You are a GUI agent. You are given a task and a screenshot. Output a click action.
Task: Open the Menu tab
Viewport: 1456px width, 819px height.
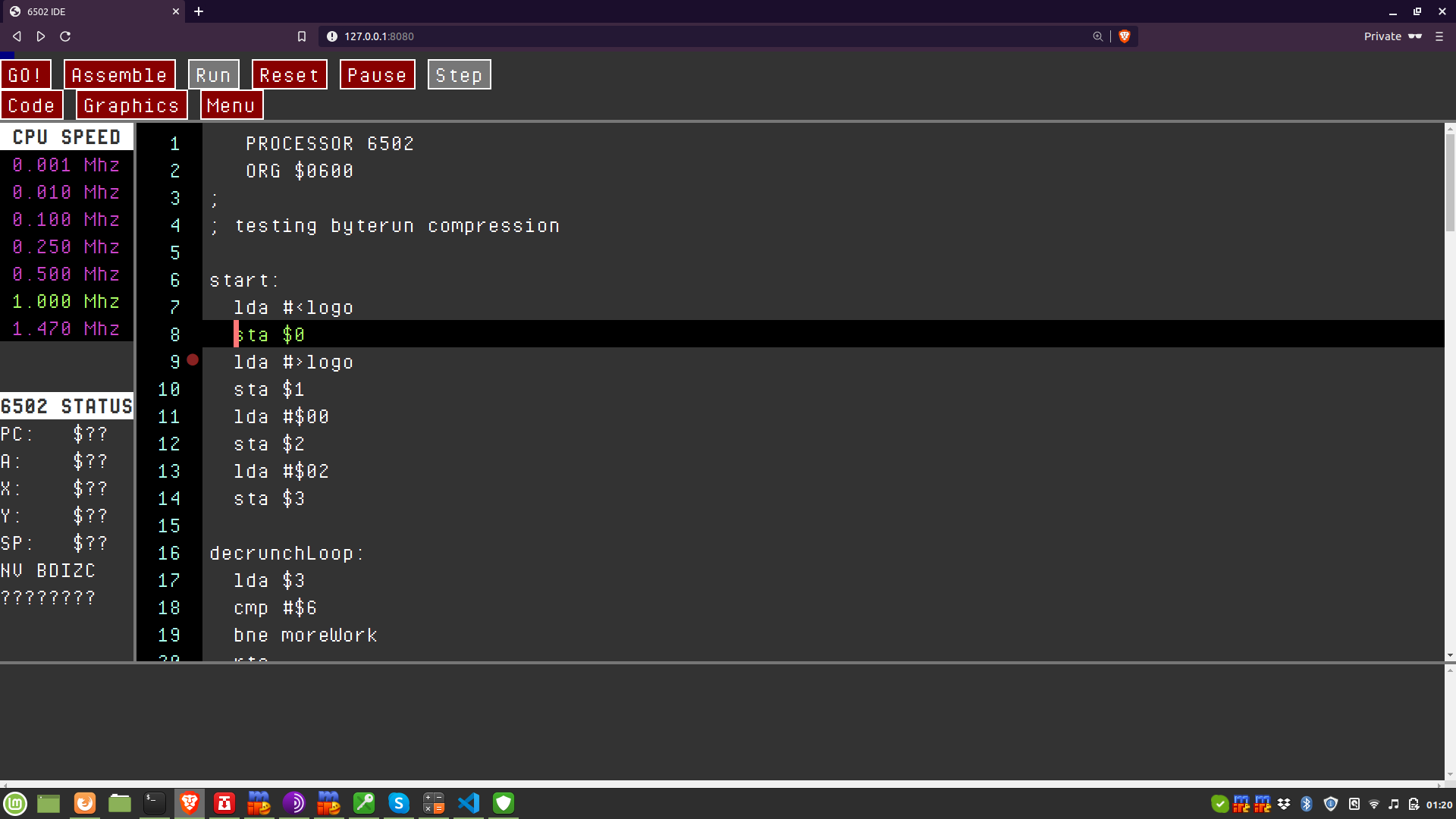pos(231,105)
